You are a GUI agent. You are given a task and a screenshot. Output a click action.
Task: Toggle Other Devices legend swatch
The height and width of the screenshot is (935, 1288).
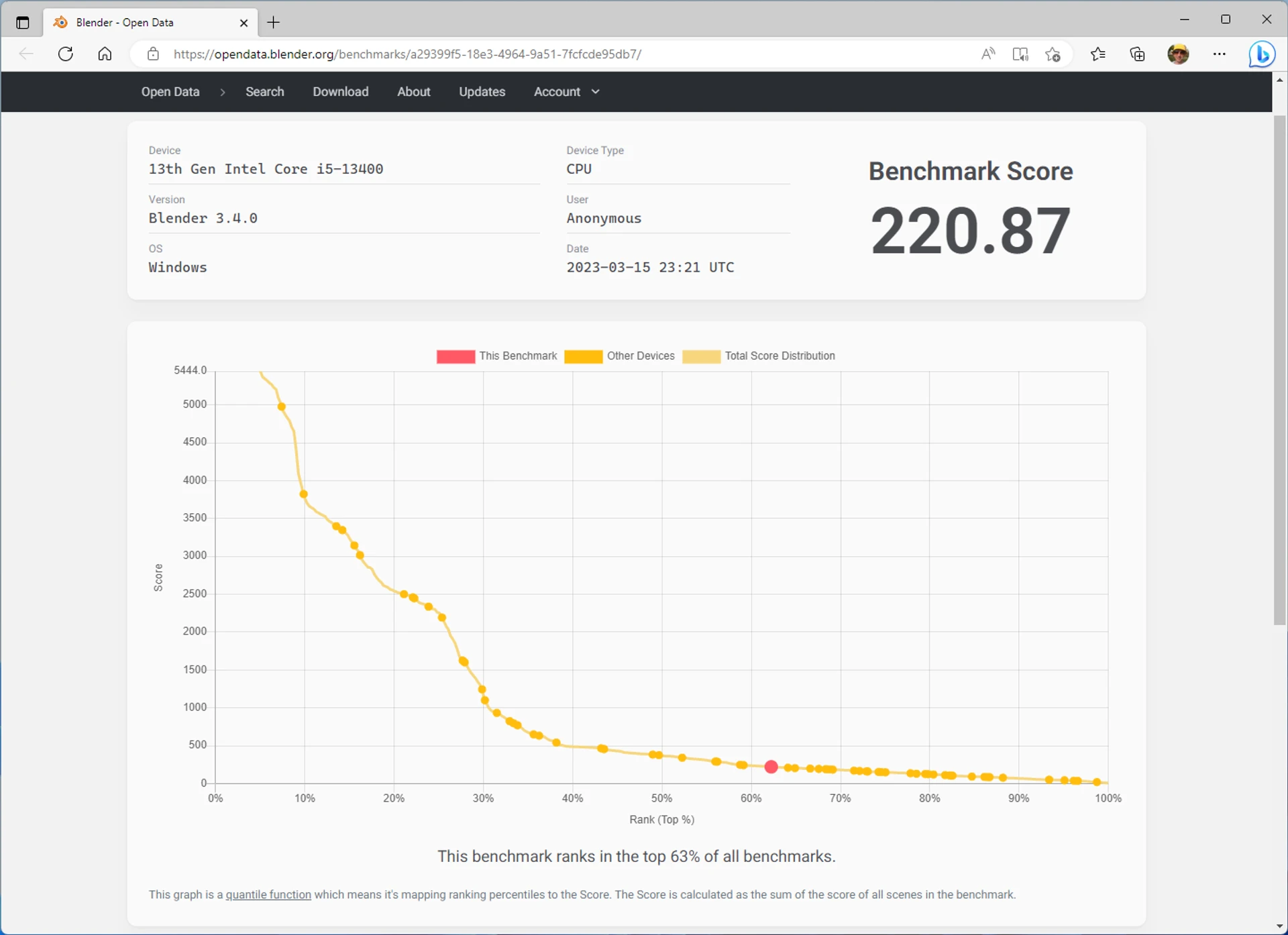[x=583, y=356]
